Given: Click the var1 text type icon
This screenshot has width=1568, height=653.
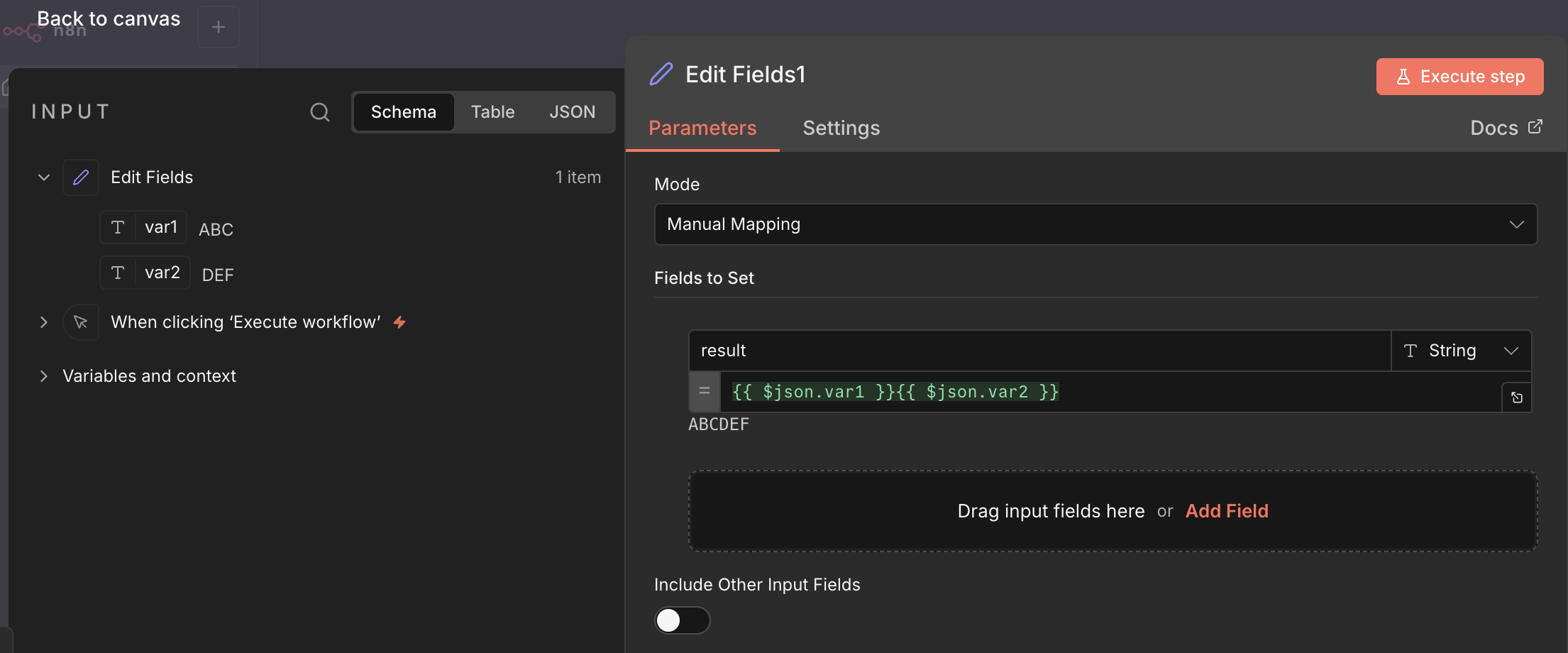Looking at the screenshot, I should coord(118,227).
